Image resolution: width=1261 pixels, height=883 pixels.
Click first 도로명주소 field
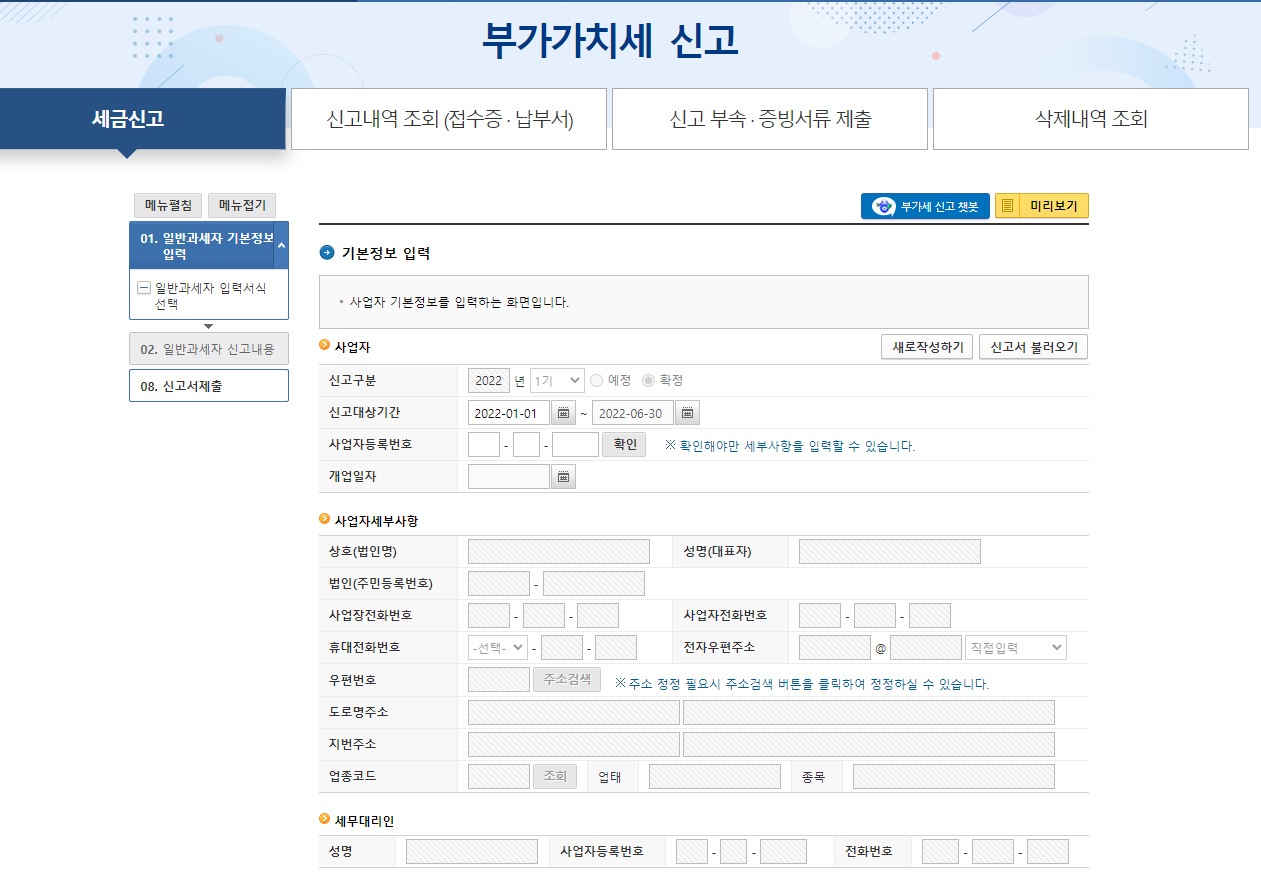tap(574, 712)
